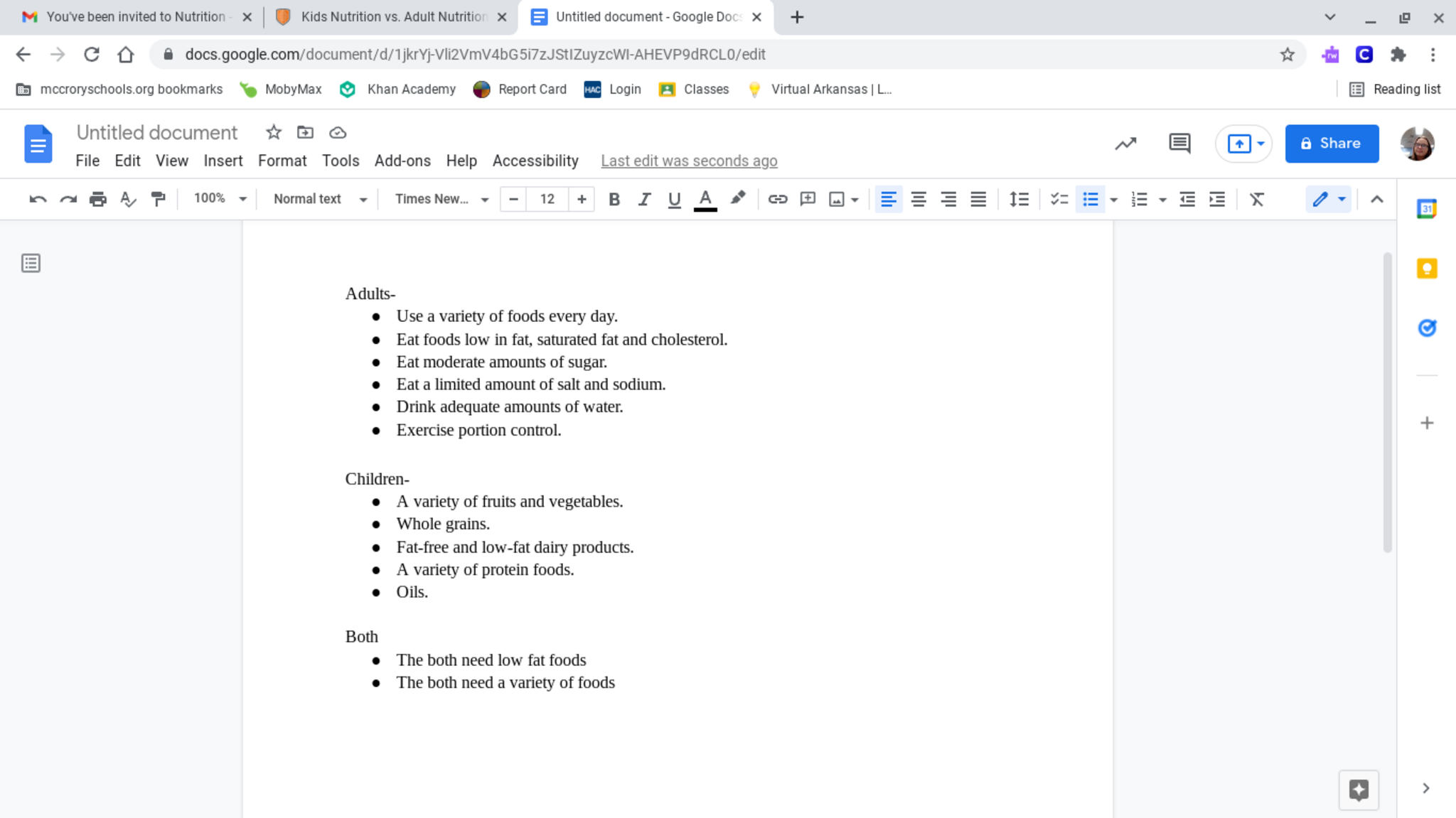
Task: Click the clear formatting icon
Action: [1256, 199]
